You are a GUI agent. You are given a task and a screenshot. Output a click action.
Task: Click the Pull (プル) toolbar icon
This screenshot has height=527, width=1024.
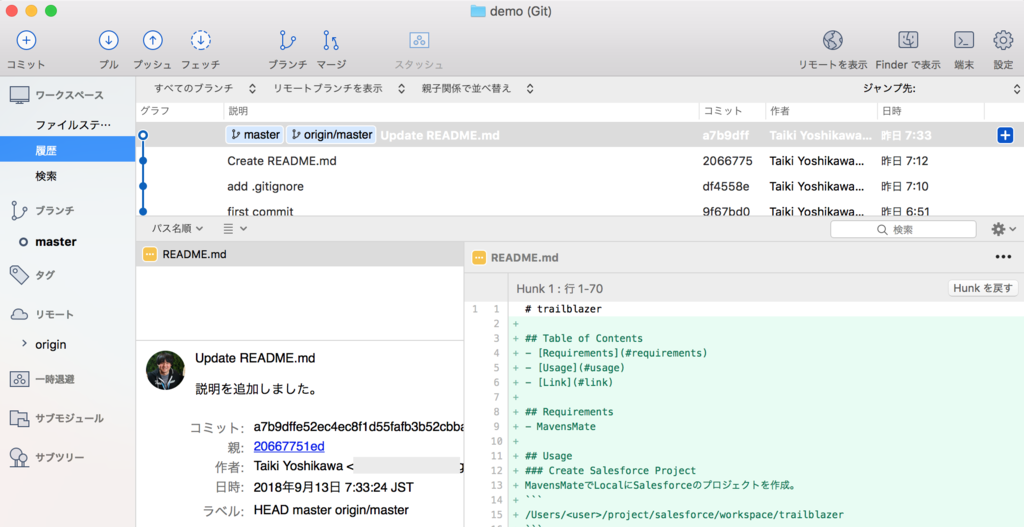coord(108,40)
